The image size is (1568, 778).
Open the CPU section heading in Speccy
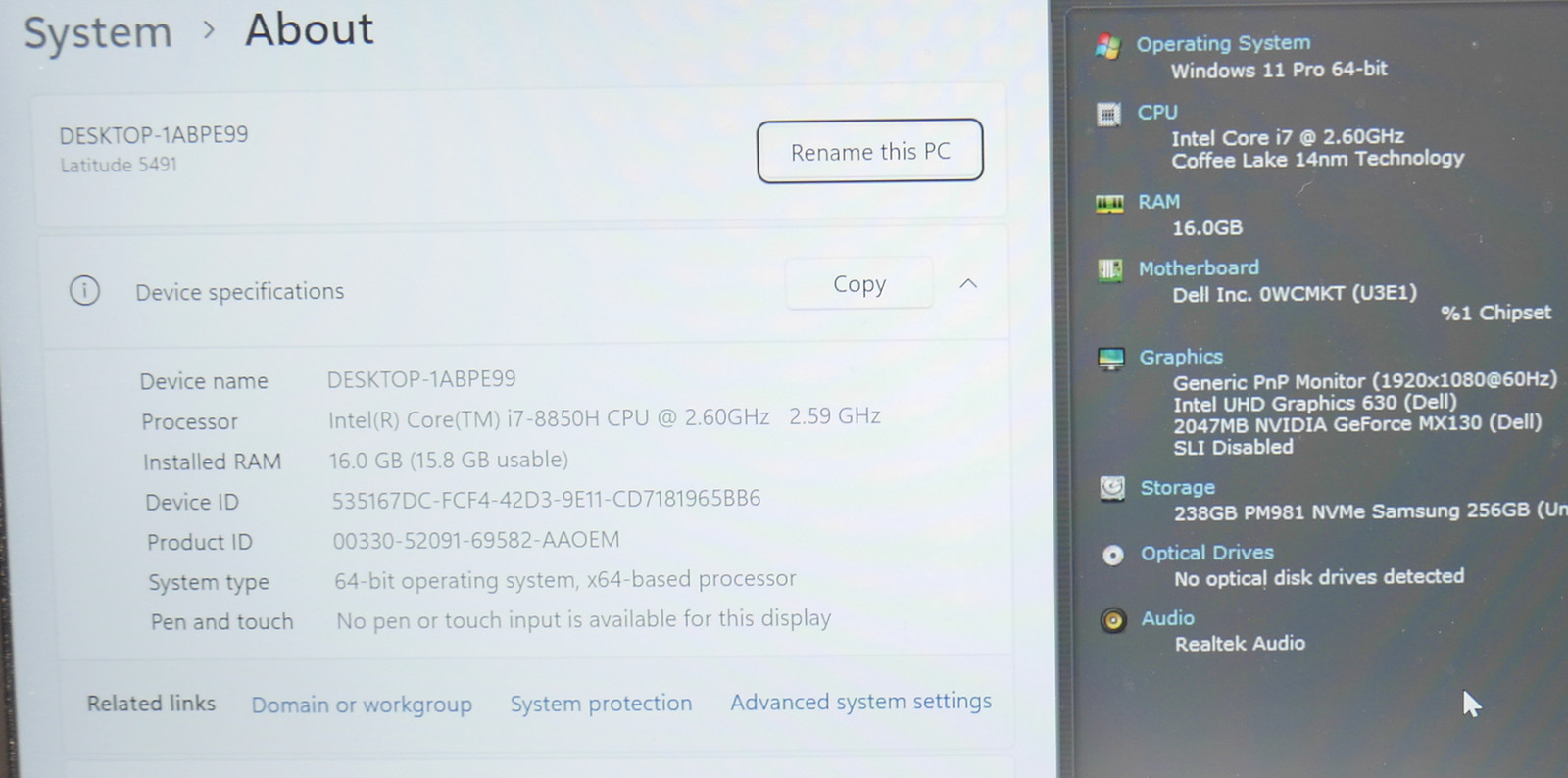[x=1157, y=113]
